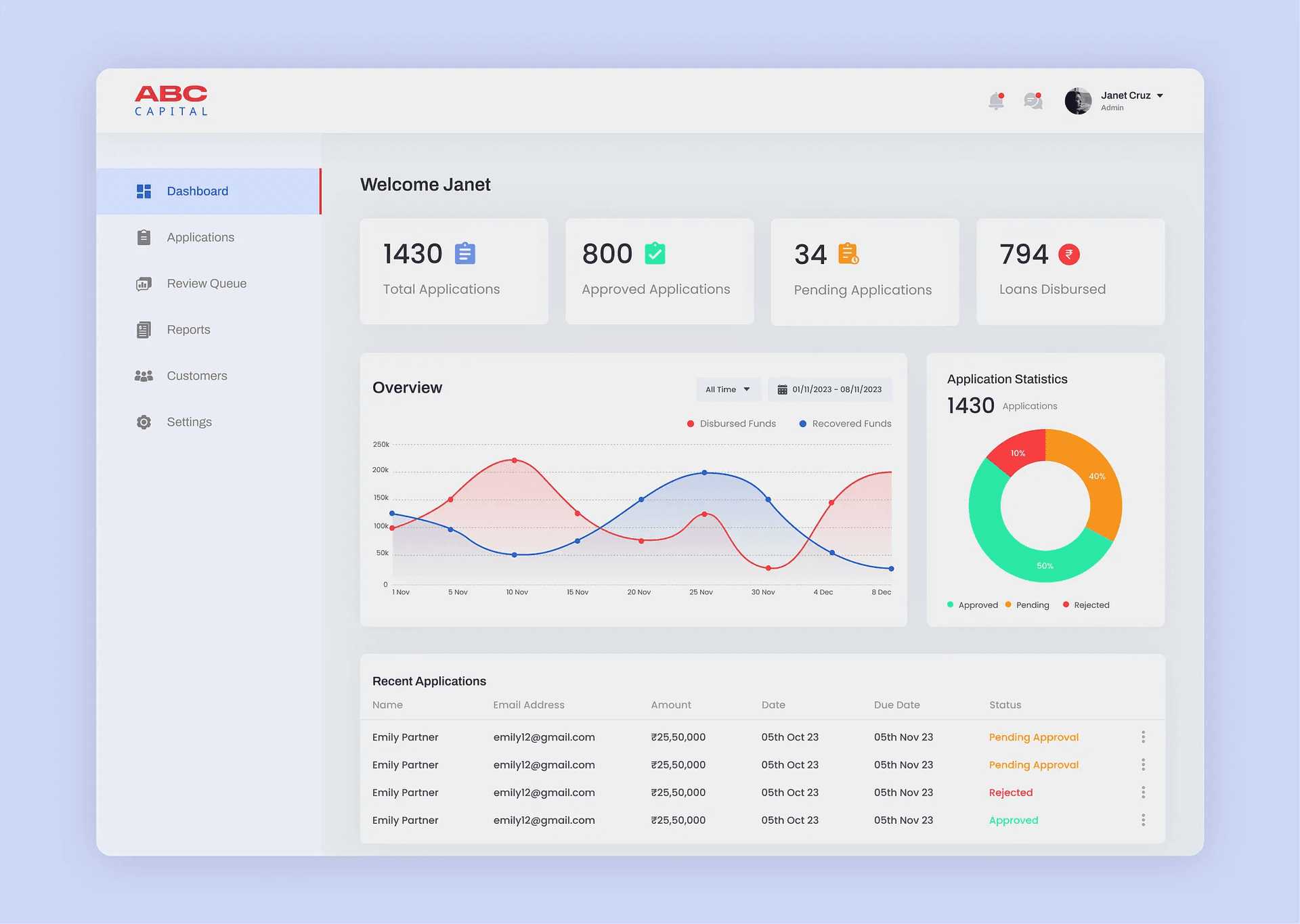Open the 01/11/2023 - 08/11/2023 date range picker

tap(829, 389)
